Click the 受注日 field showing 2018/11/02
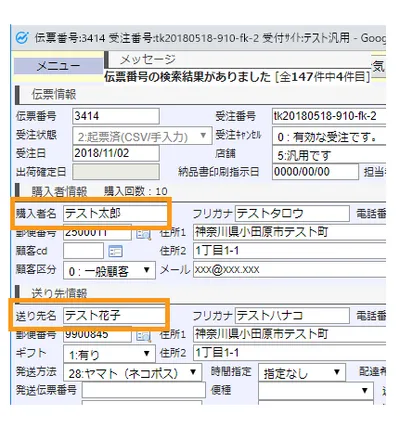This screenshot has width=400, height=429. (116, 153)
